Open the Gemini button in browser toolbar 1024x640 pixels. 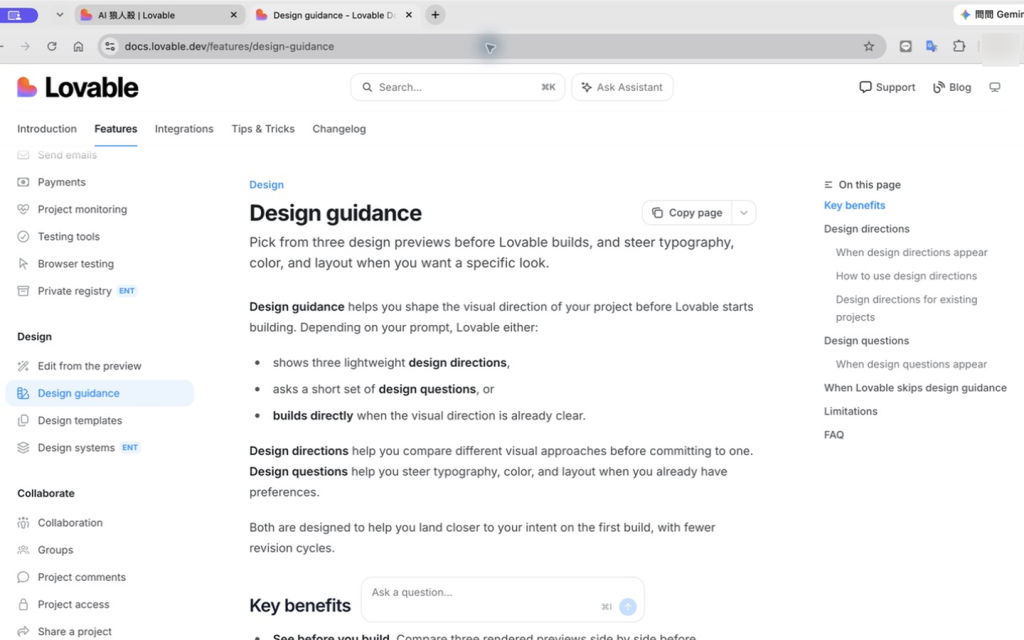click(x=990, y=14)
